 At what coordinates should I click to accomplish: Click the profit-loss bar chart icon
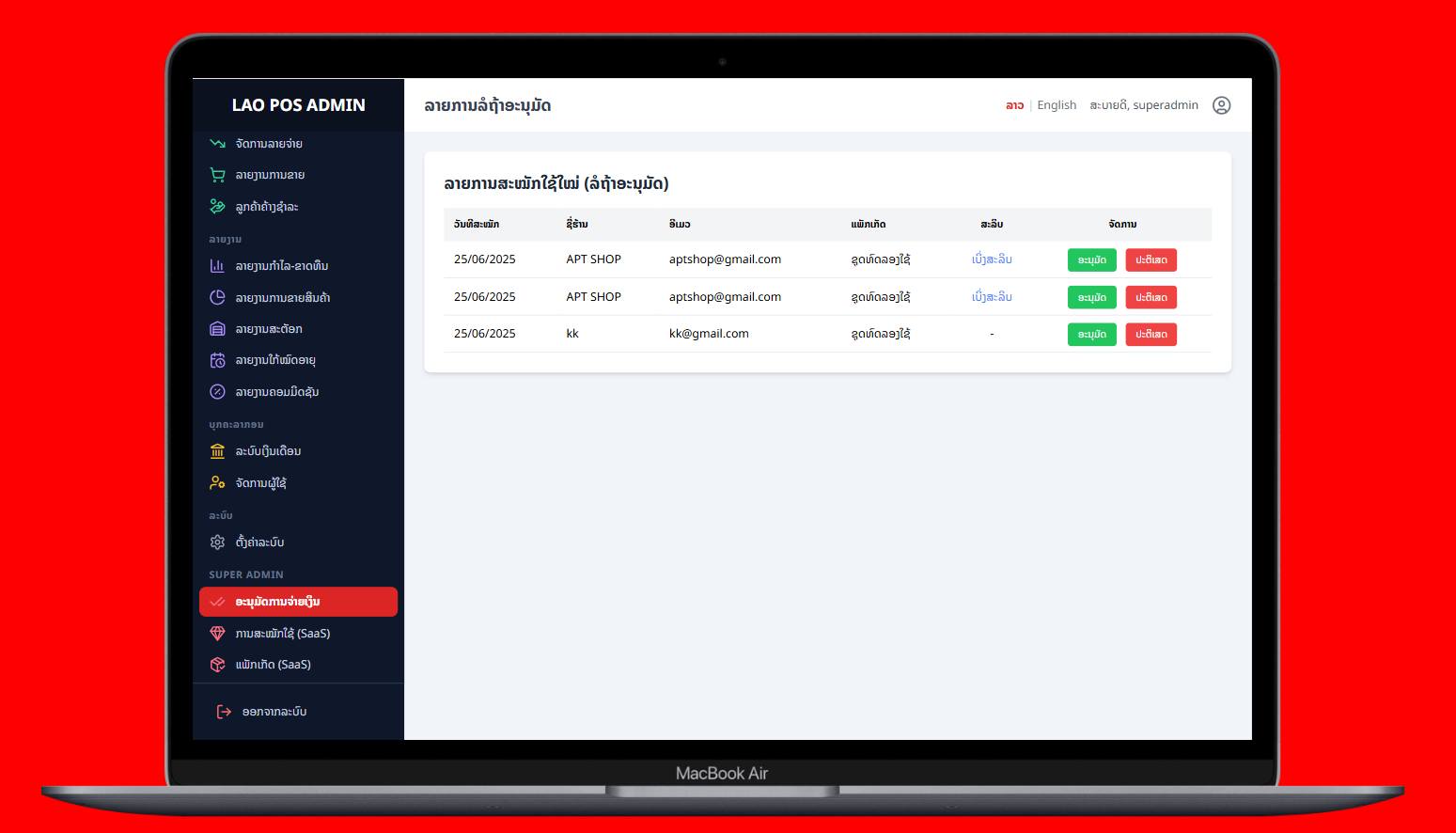coord(217,266)
